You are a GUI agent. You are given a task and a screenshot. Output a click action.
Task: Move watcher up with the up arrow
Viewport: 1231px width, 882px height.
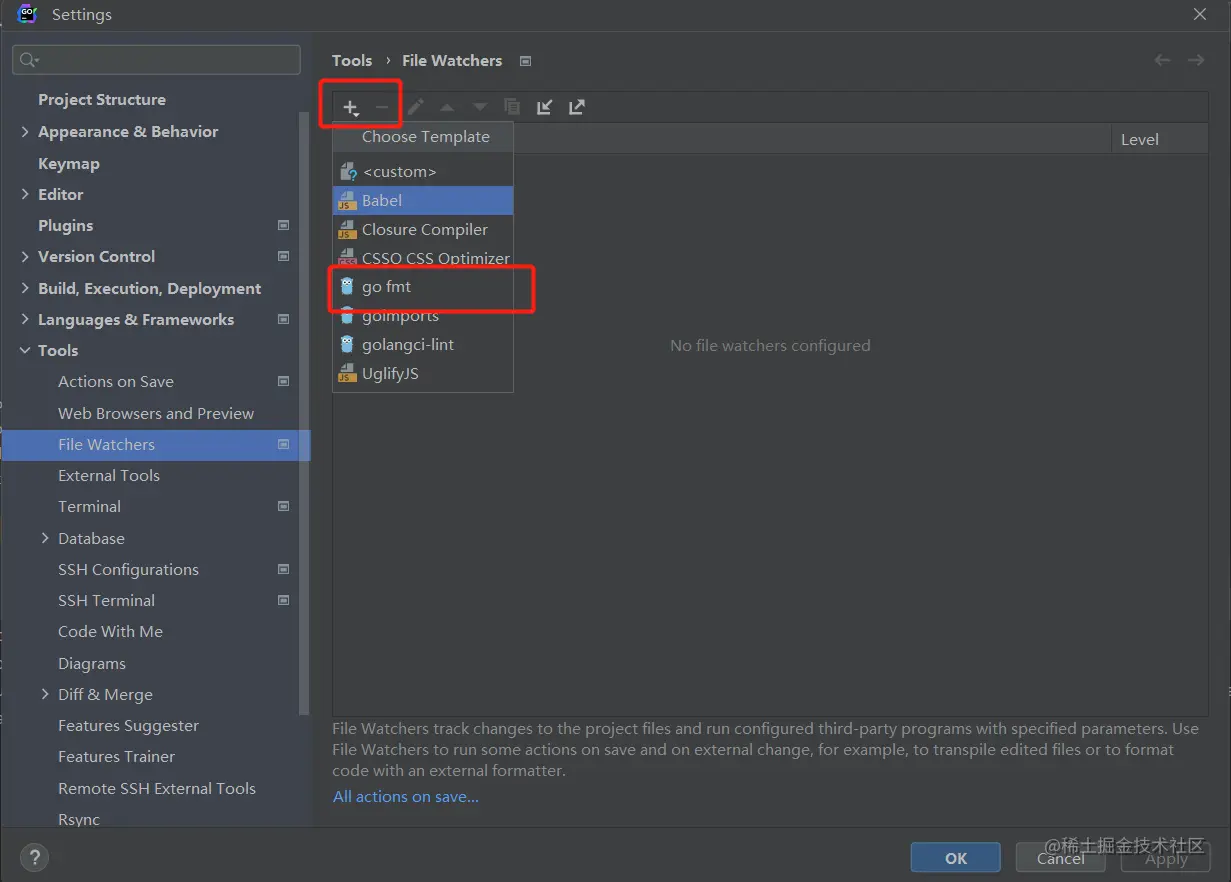coord(447,107)
